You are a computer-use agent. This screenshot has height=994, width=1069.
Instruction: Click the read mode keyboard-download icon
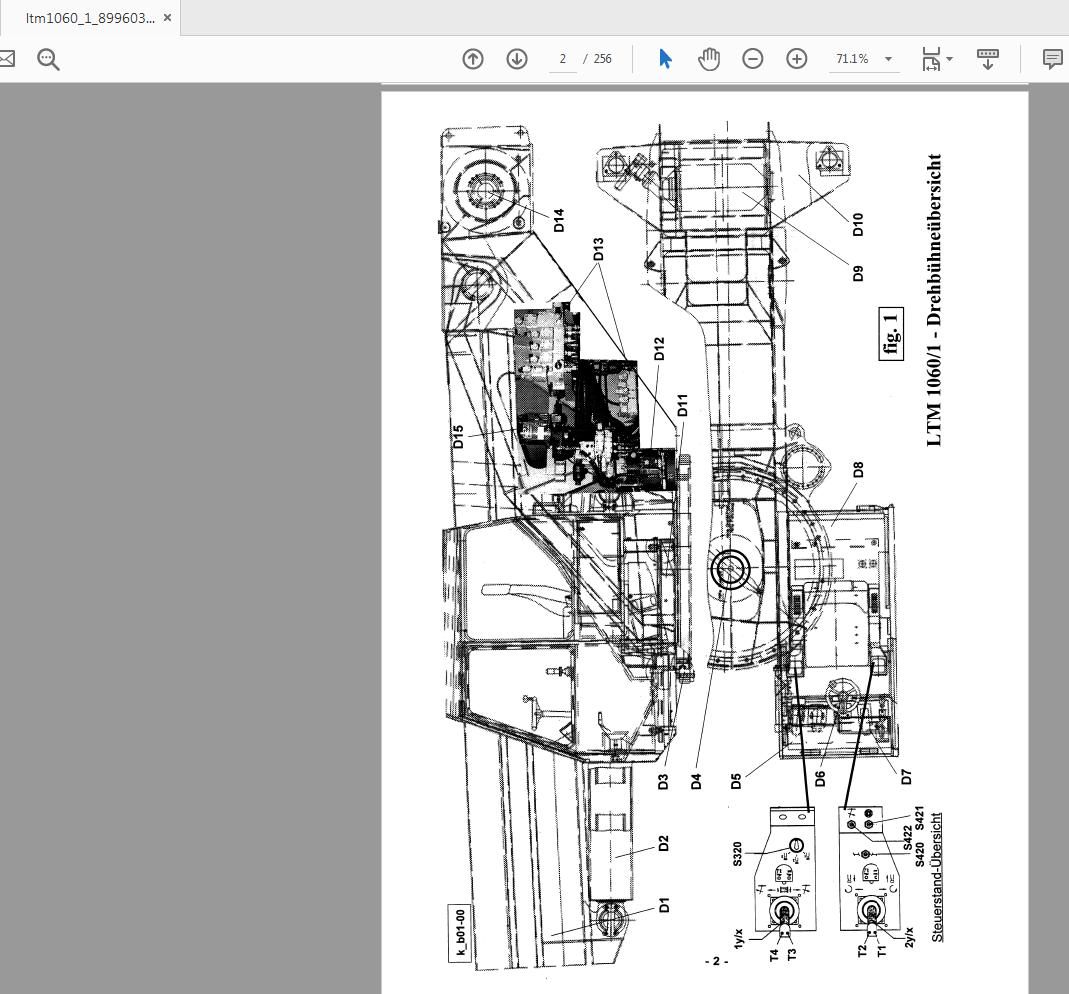(987, 59)
